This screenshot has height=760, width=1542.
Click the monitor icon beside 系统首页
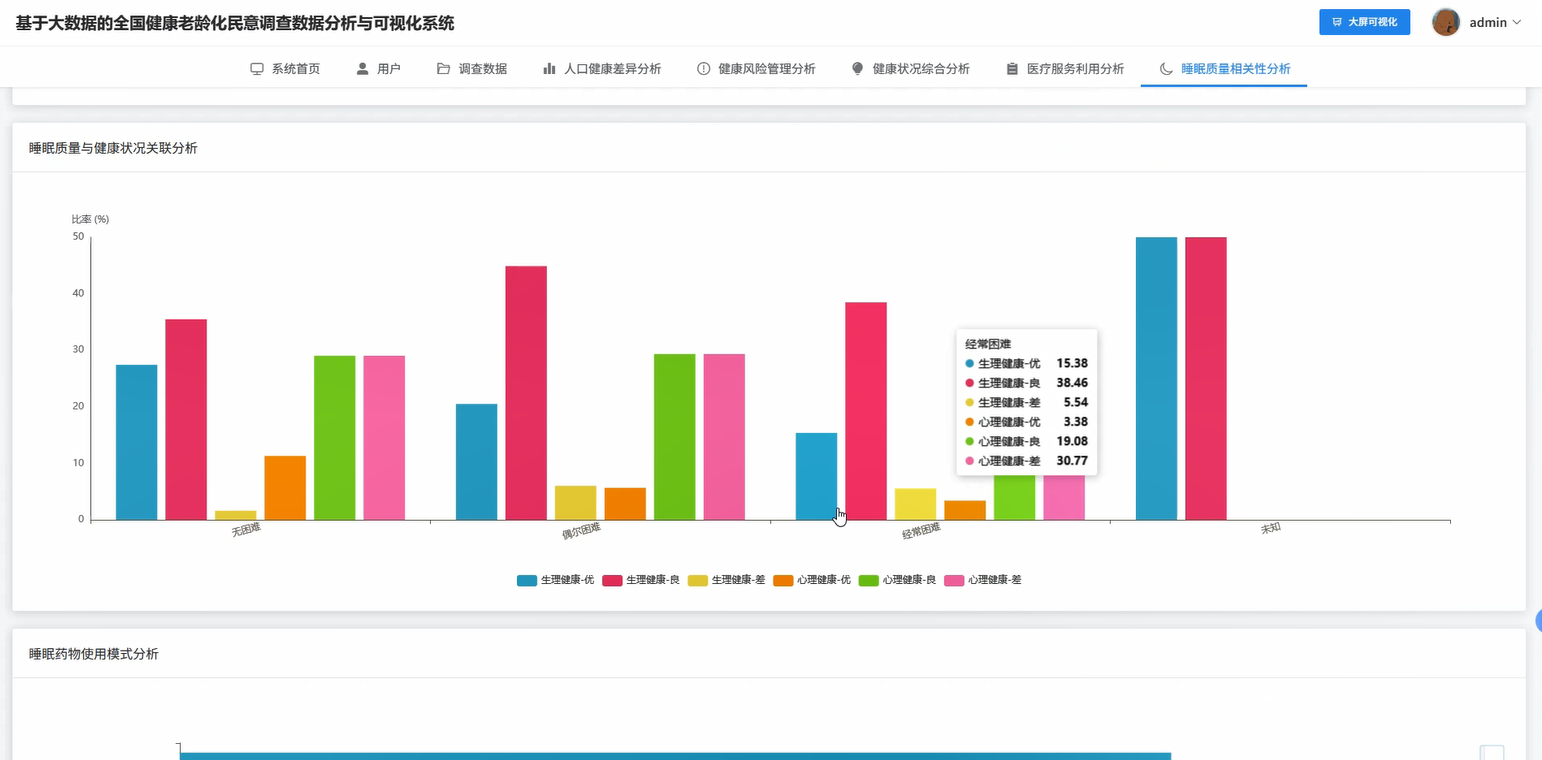pyautogui.click(x=257, y=69)
